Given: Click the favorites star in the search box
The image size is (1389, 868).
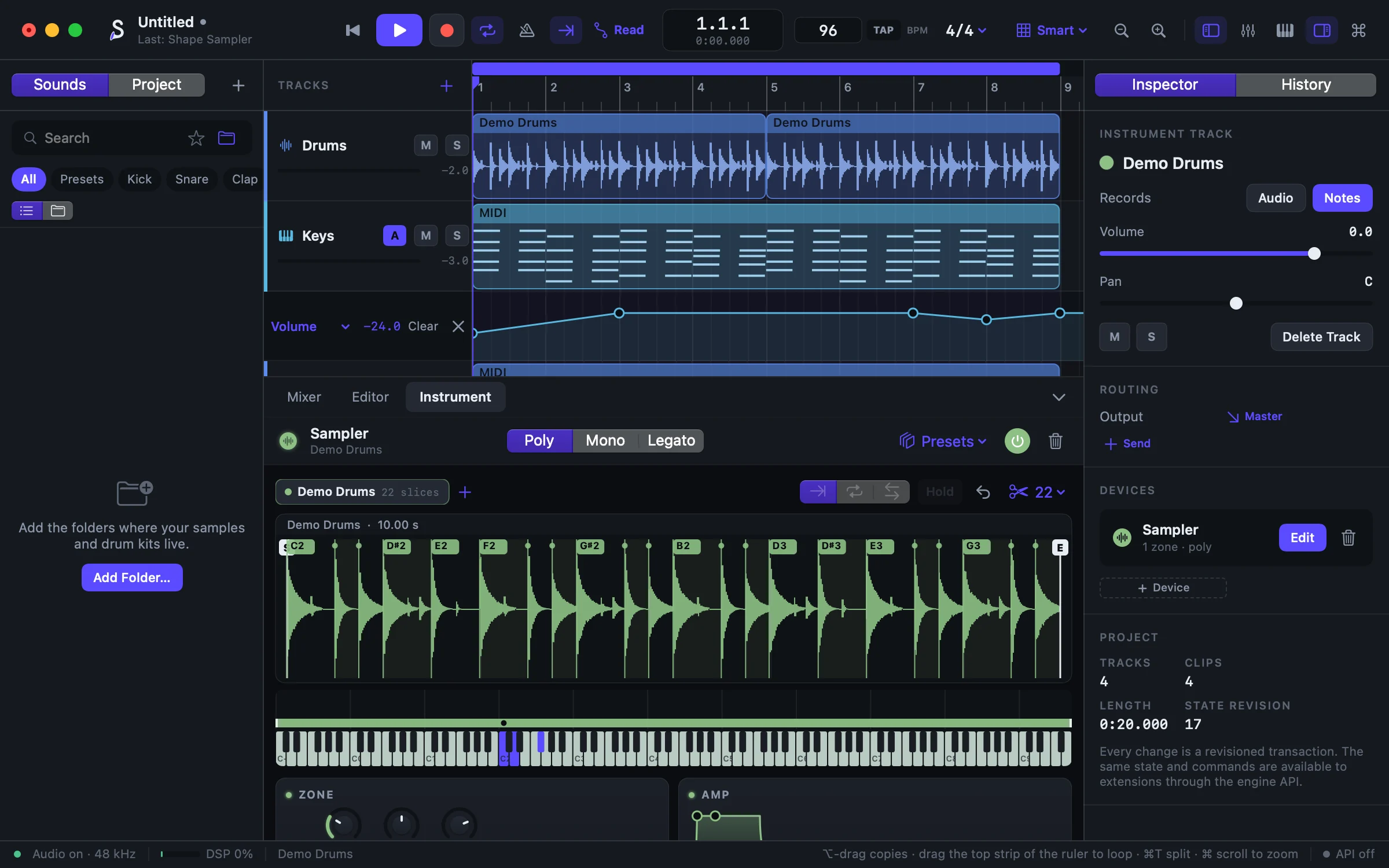Looking at the screenshot, I should pyautogui.click(x=196, y=138).
